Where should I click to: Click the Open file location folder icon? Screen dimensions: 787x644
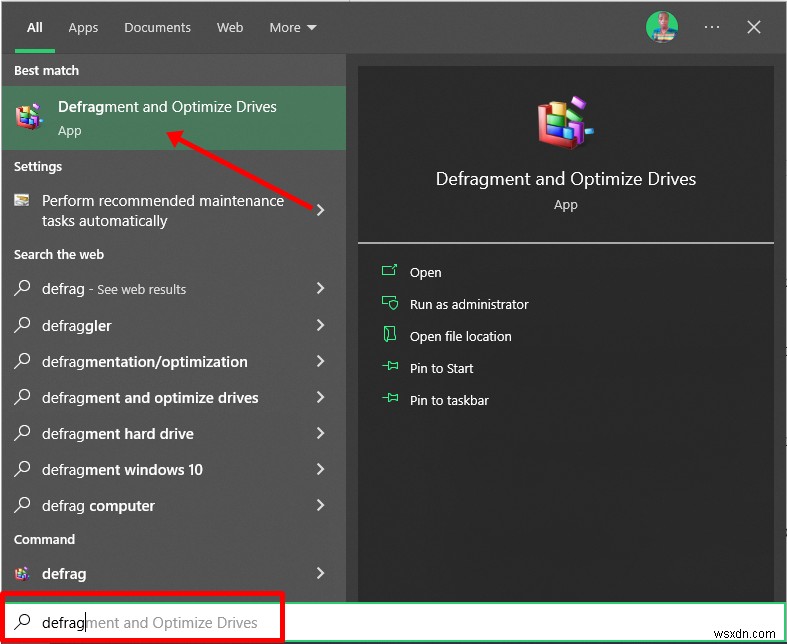(389, 334)
